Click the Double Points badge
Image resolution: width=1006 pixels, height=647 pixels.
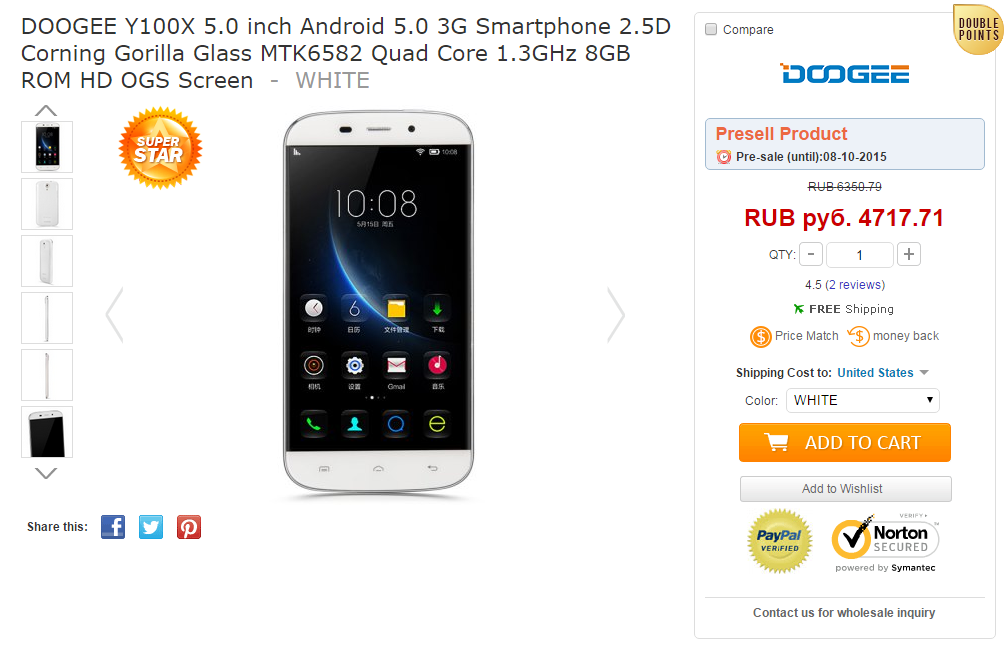click(x=978, y=29)
